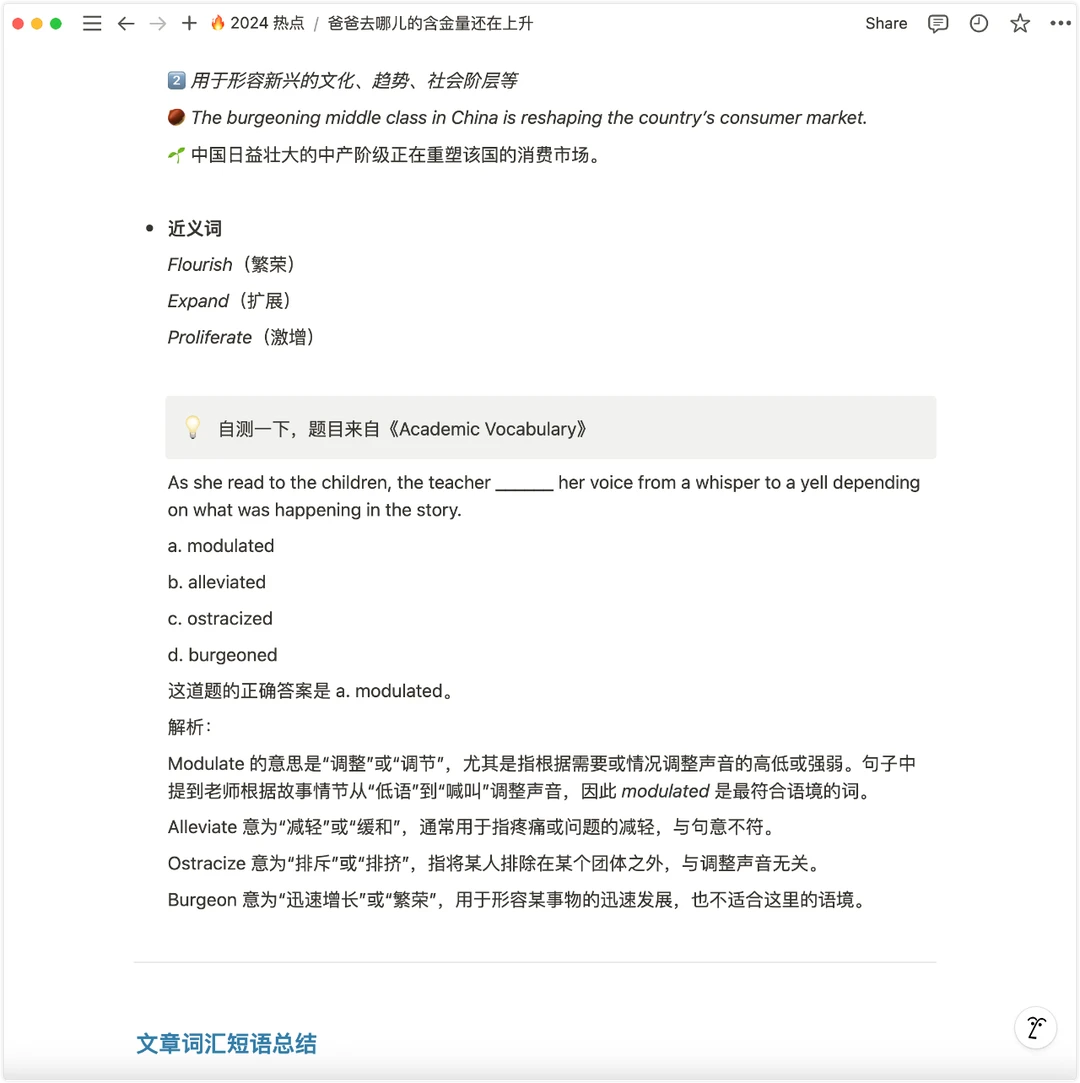Click the Expand（扩展）line

click(x=231, y=301)
